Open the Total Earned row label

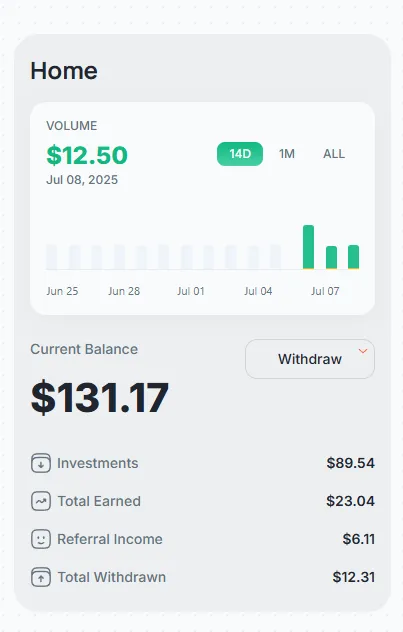point(99,501)
